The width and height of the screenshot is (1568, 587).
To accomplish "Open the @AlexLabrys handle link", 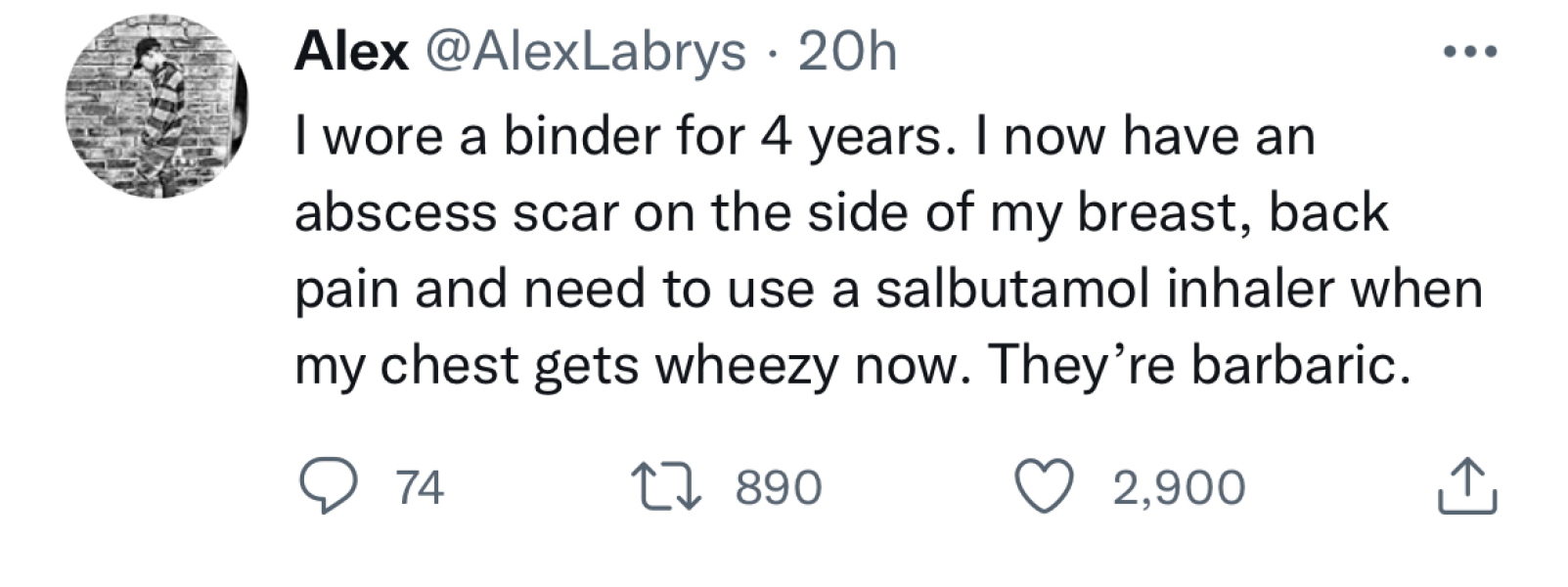I will 583,52.
